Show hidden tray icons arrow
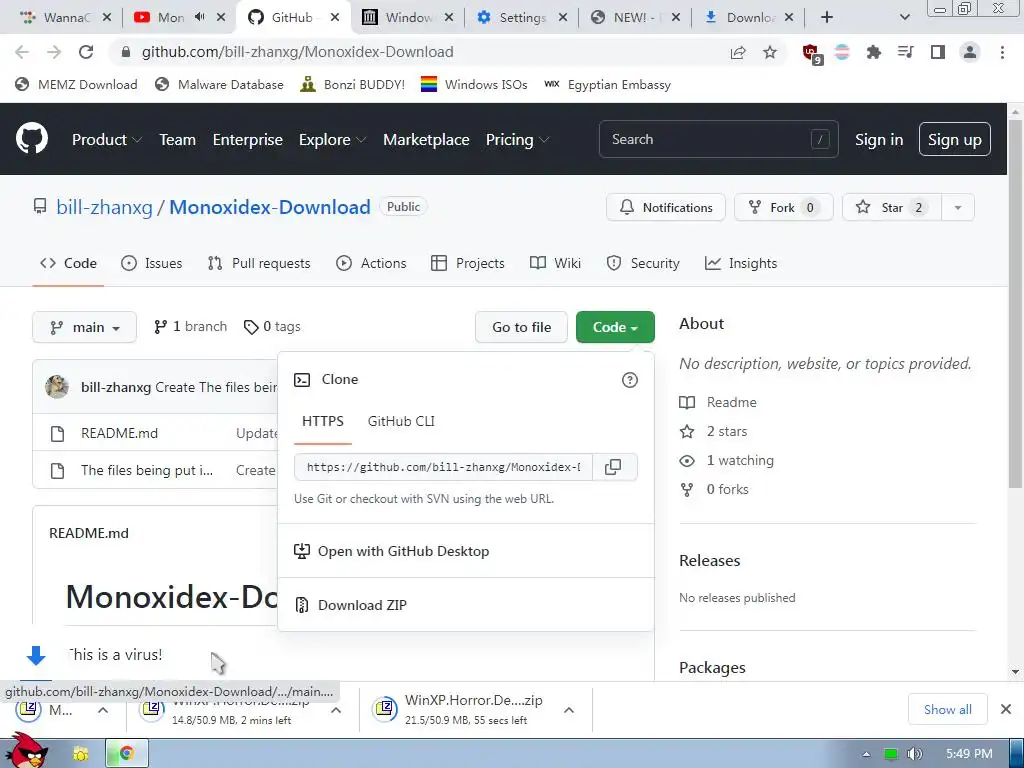 tap(866, 754)
